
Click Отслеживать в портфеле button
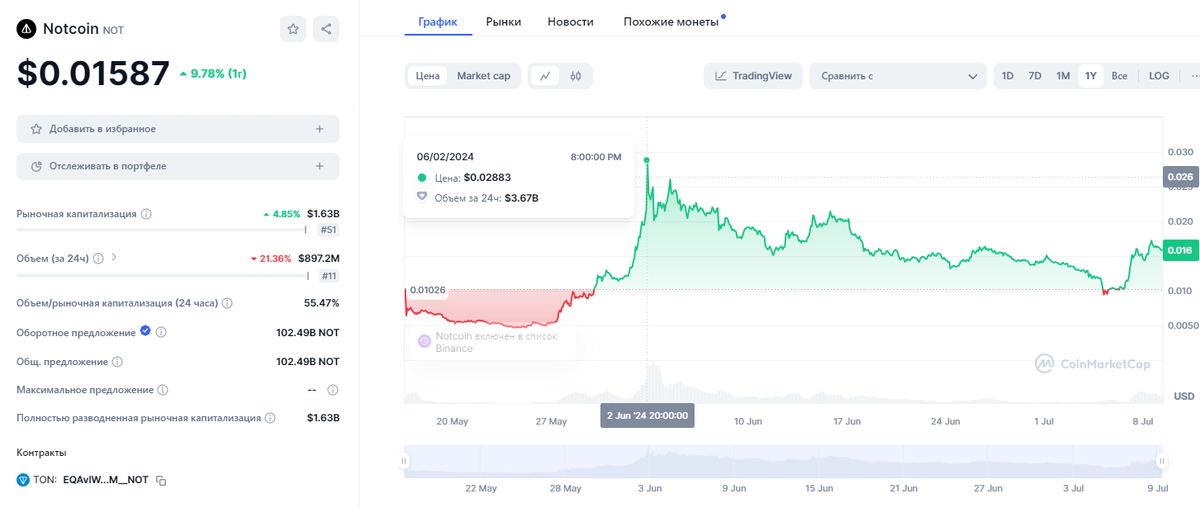[x=178, y=166]
